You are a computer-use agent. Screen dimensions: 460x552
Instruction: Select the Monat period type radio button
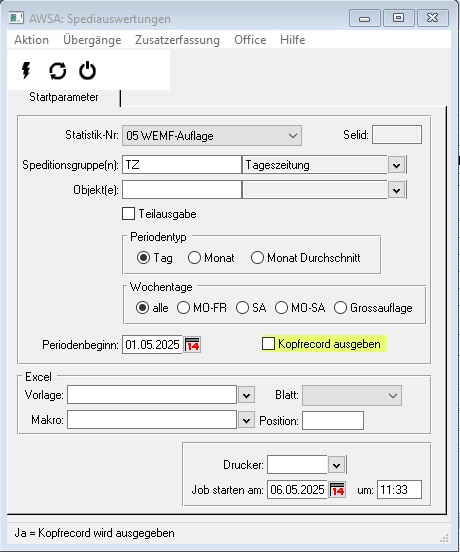pos(194,258)
